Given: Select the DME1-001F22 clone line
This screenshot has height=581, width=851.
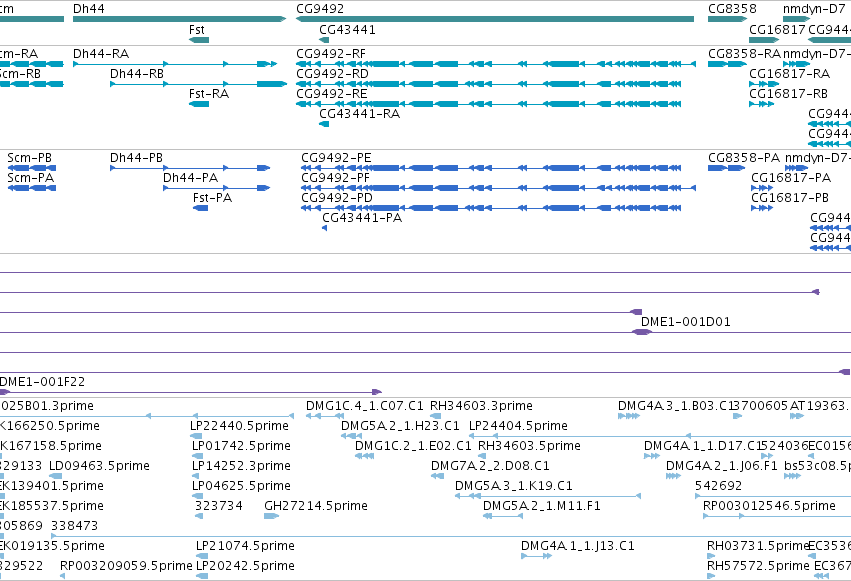Looking at the screenshot, I should 191,392.
